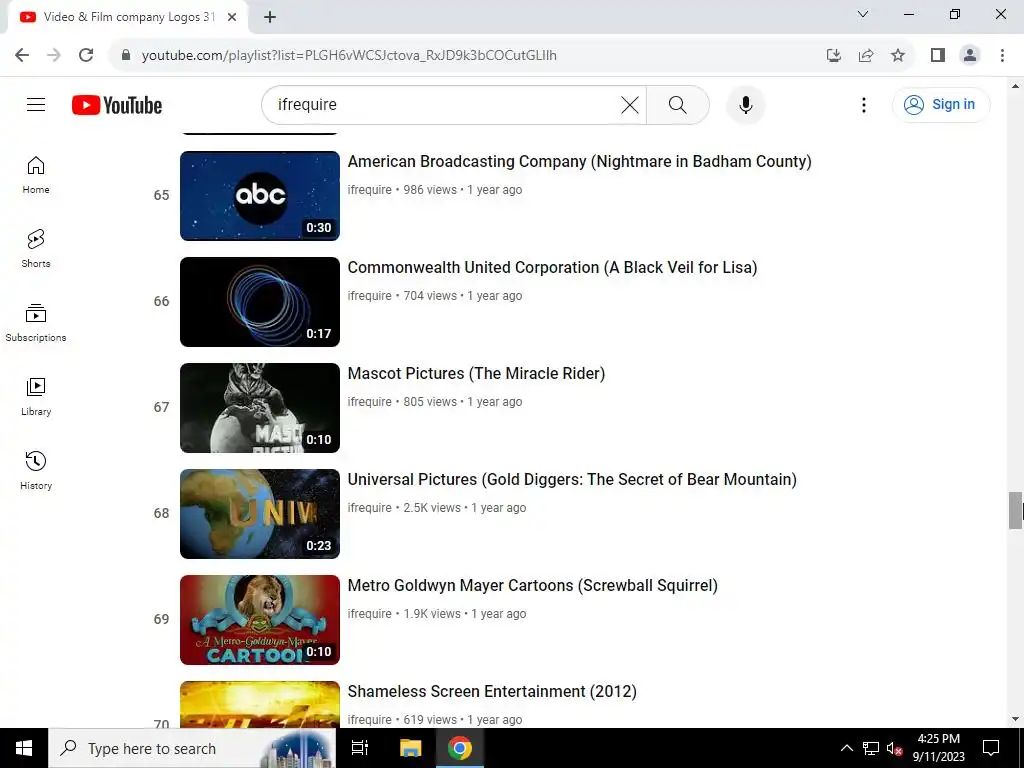Screen dimensions: 1024x768
Task: Open Library in the sidebar
Action: tap(36, 396)
